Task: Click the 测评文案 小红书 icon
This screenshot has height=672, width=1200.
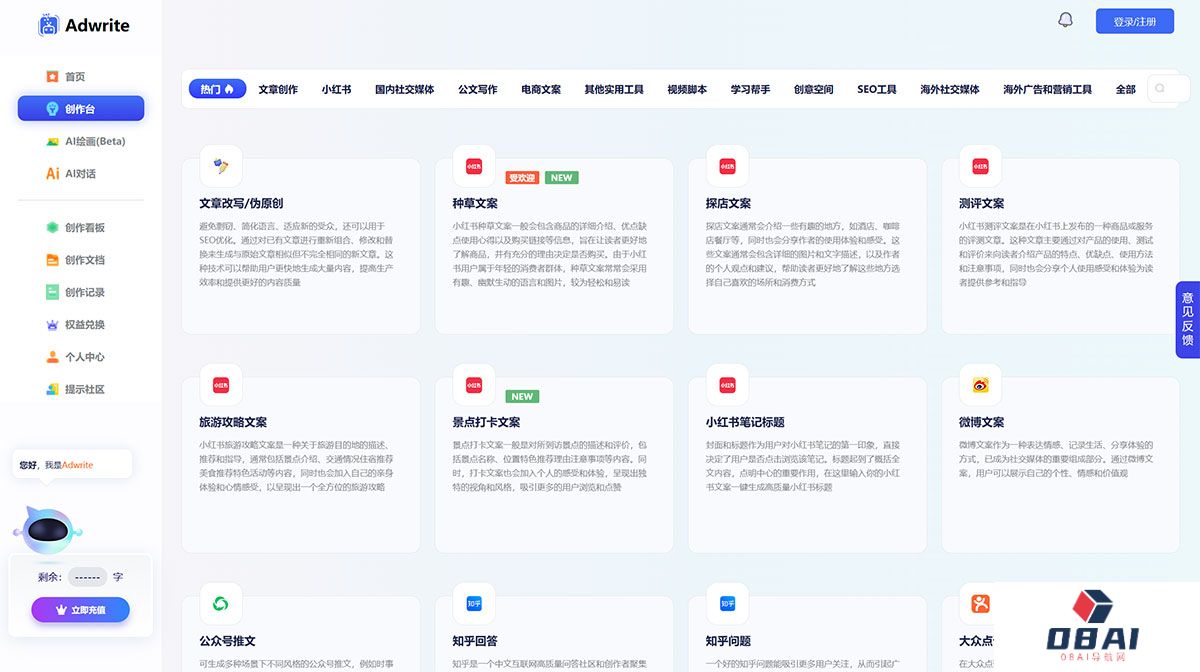Action: (x=980, y=166)
